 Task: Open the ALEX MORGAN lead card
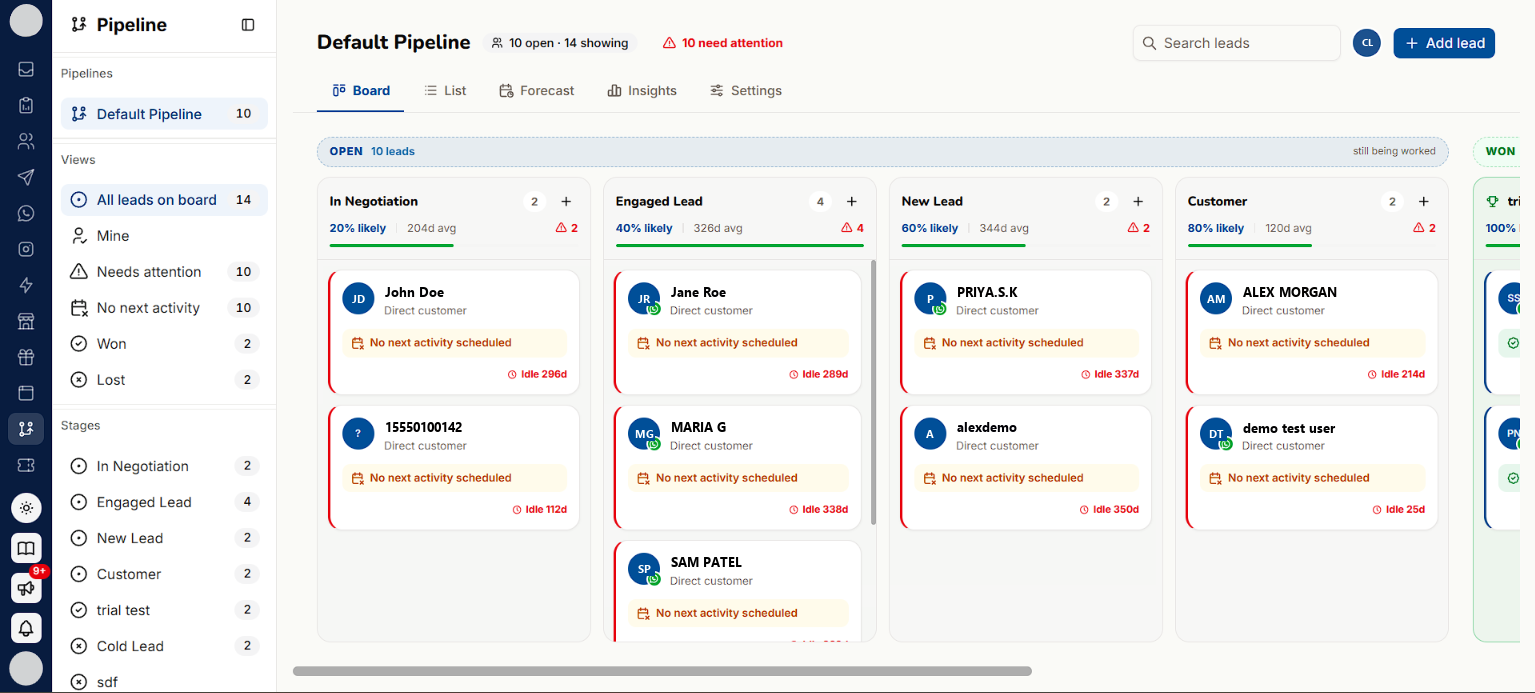click(x=1312, y=332)
